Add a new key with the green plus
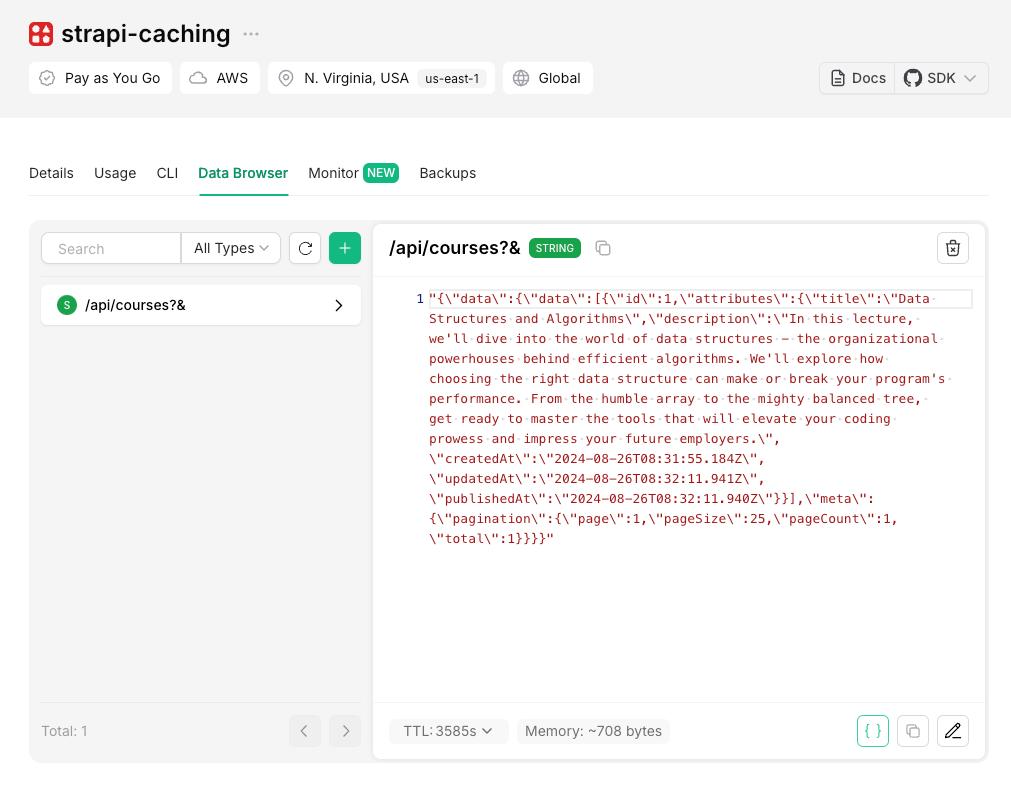 click(x=344, y=248)
